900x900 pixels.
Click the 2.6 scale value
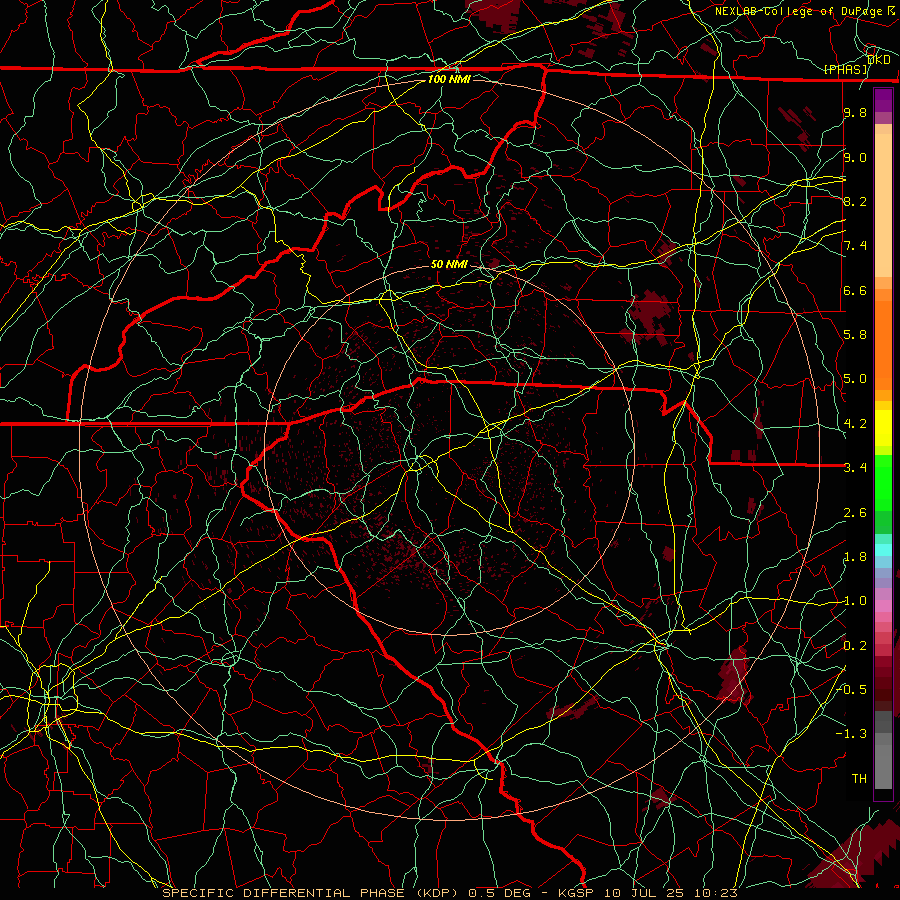tap(855, 513)
